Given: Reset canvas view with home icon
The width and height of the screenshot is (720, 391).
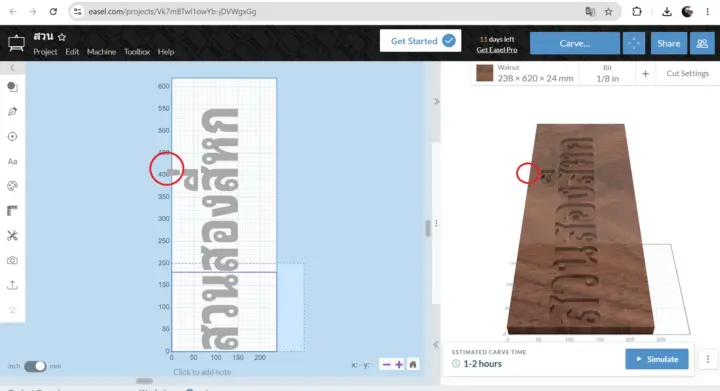Looking at the screenshot, I should [x=413, y=364].
